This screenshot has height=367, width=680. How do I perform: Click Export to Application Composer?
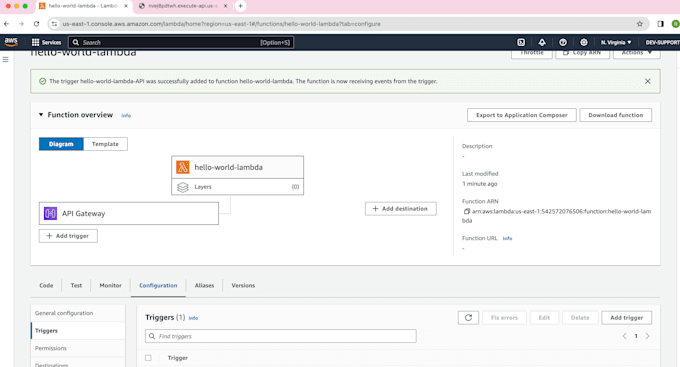522,115
